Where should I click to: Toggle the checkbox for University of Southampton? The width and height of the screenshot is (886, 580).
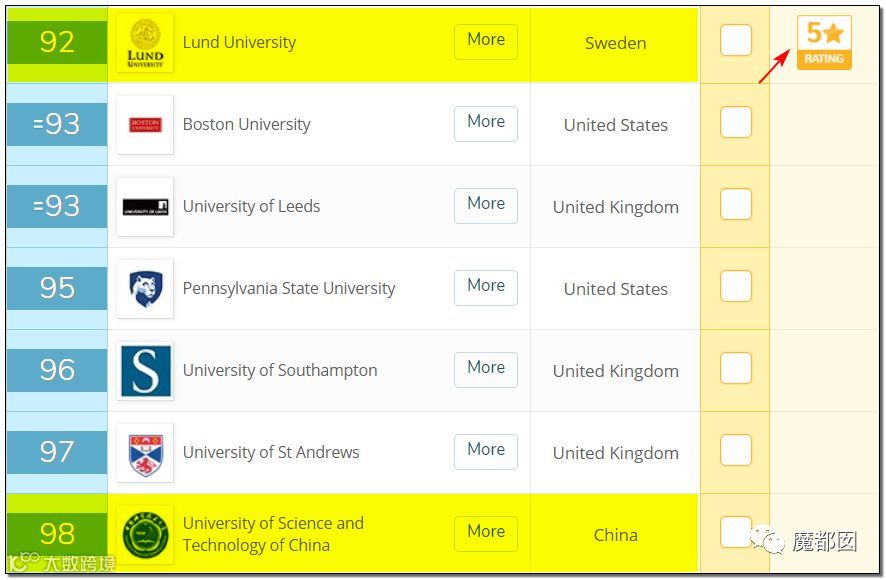(736, 369)
